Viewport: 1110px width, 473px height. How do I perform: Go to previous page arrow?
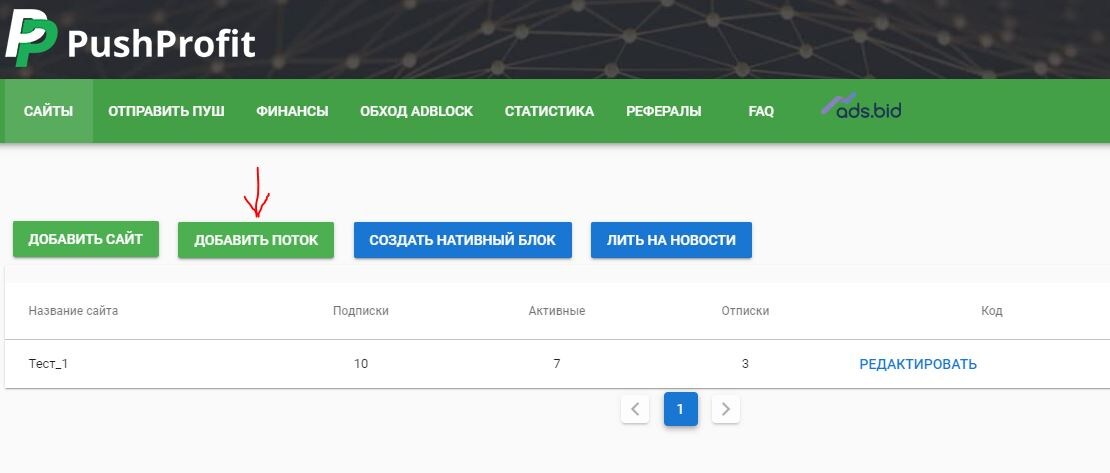(x=635, y=409)
